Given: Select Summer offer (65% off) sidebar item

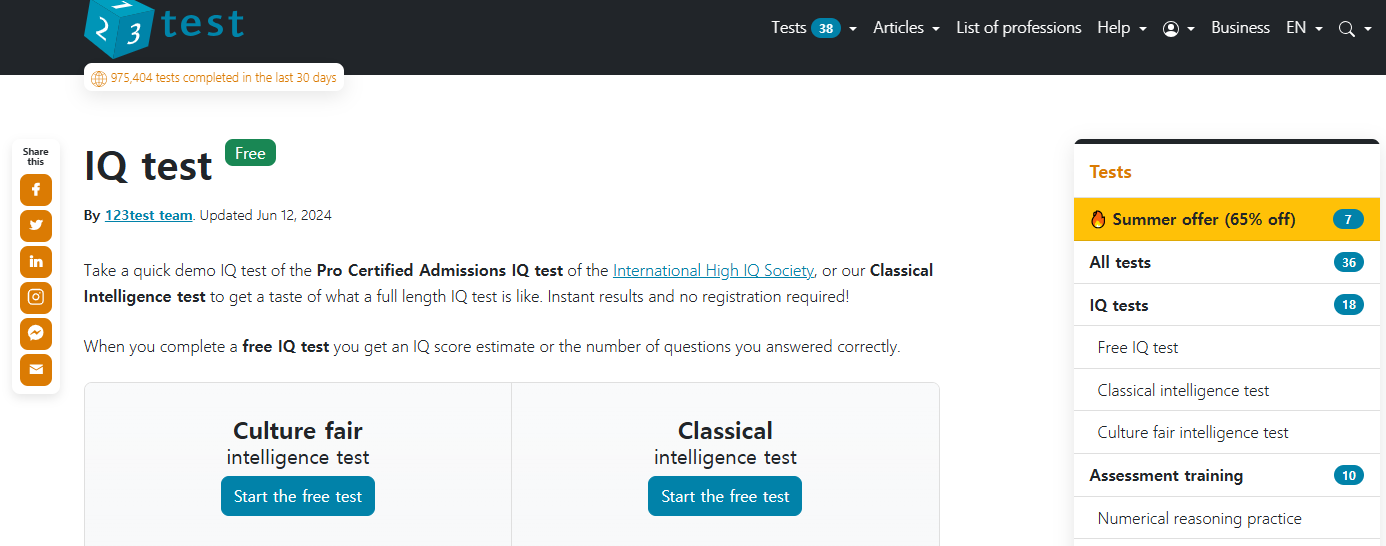Looking at the screenshot, I should [x=1226, y=220].
